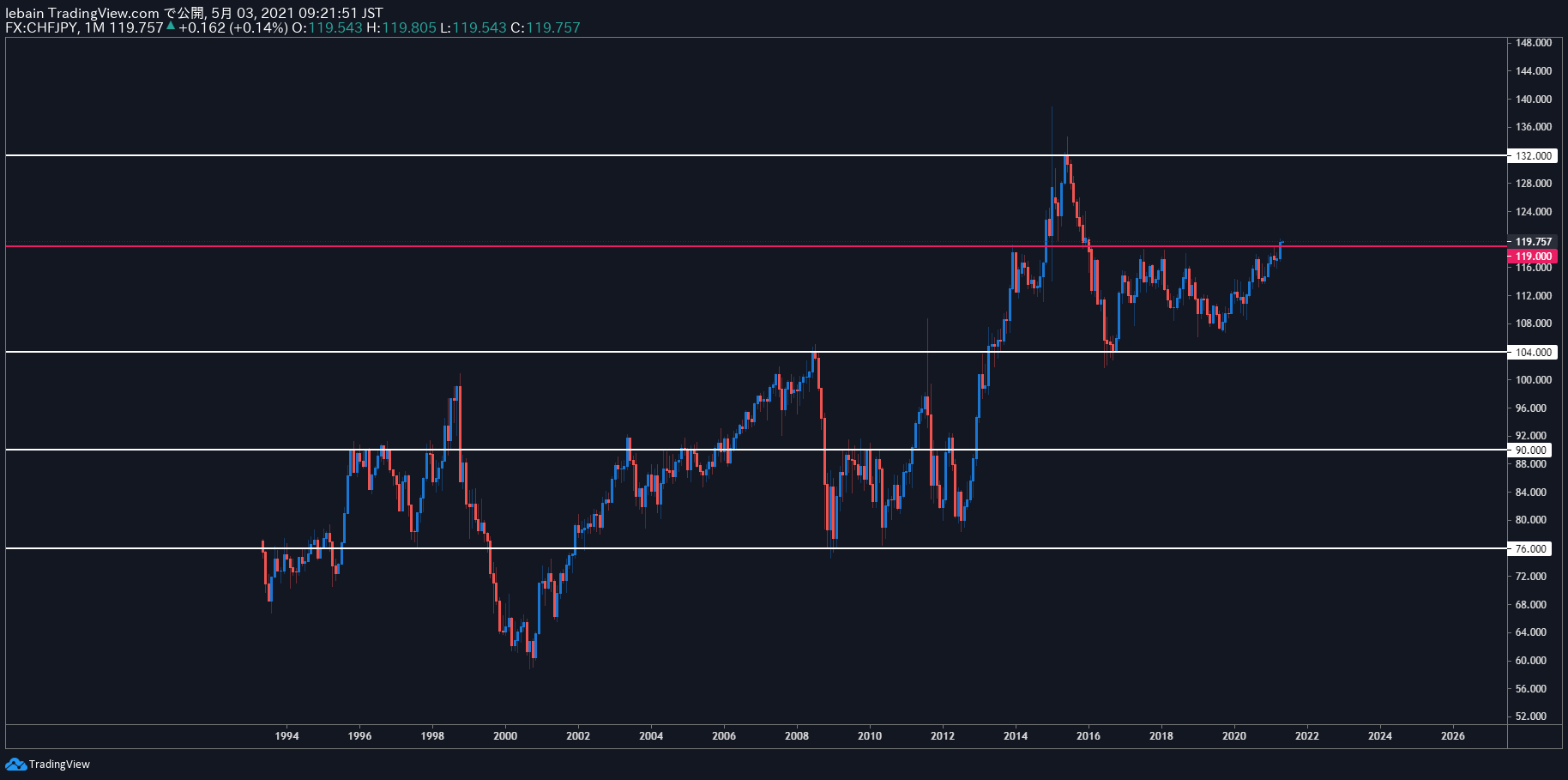Click the 2026 label on time axis

point(1453,736)
